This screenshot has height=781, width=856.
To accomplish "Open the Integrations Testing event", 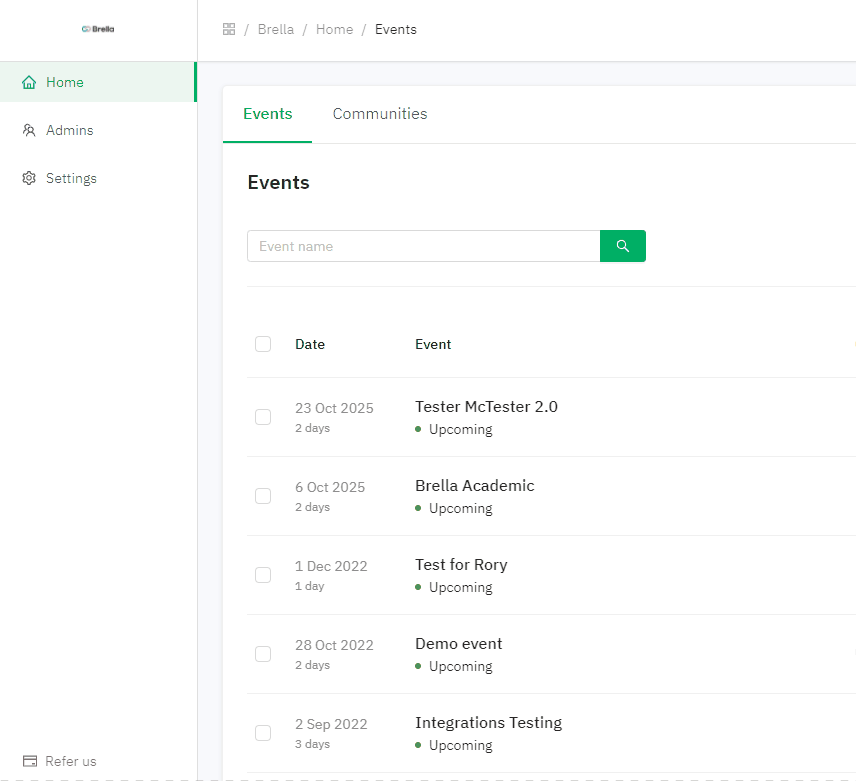I will click(489, 723).
